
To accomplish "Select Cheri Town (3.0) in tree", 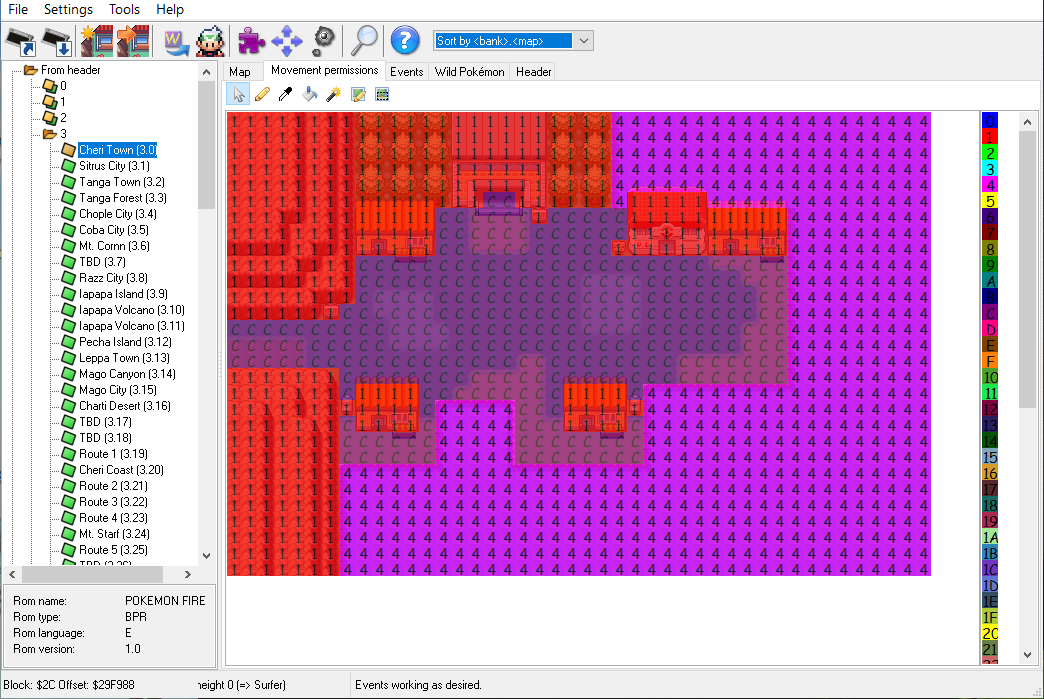I will pos(118,150).
